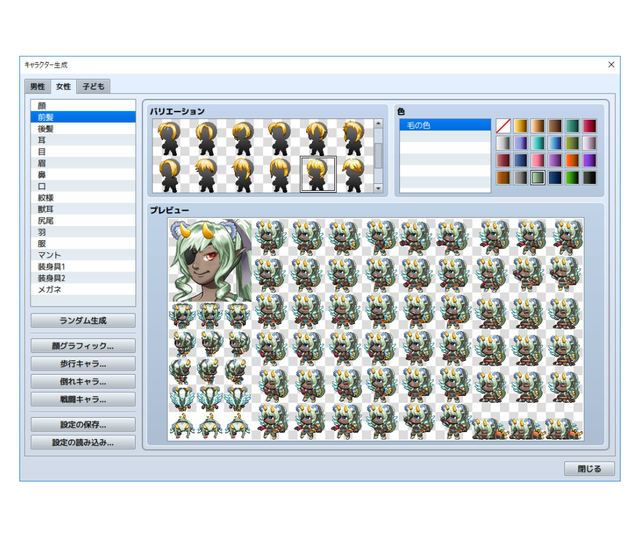Click the 倒れキャラ... export button
The width and height of the screenshot is (640, 538).
point(83,382)
